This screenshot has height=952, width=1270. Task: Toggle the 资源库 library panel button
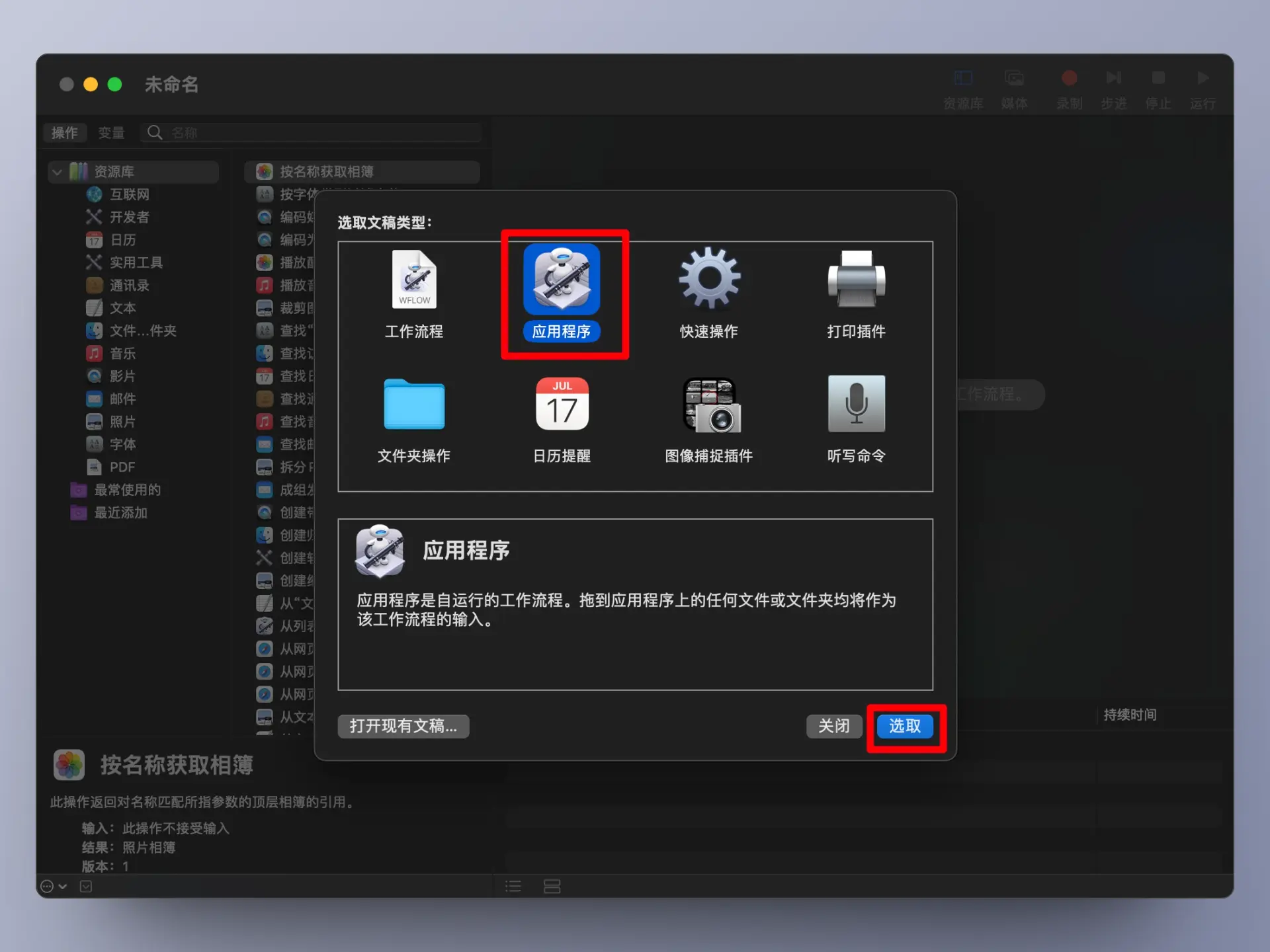point(963,79)
